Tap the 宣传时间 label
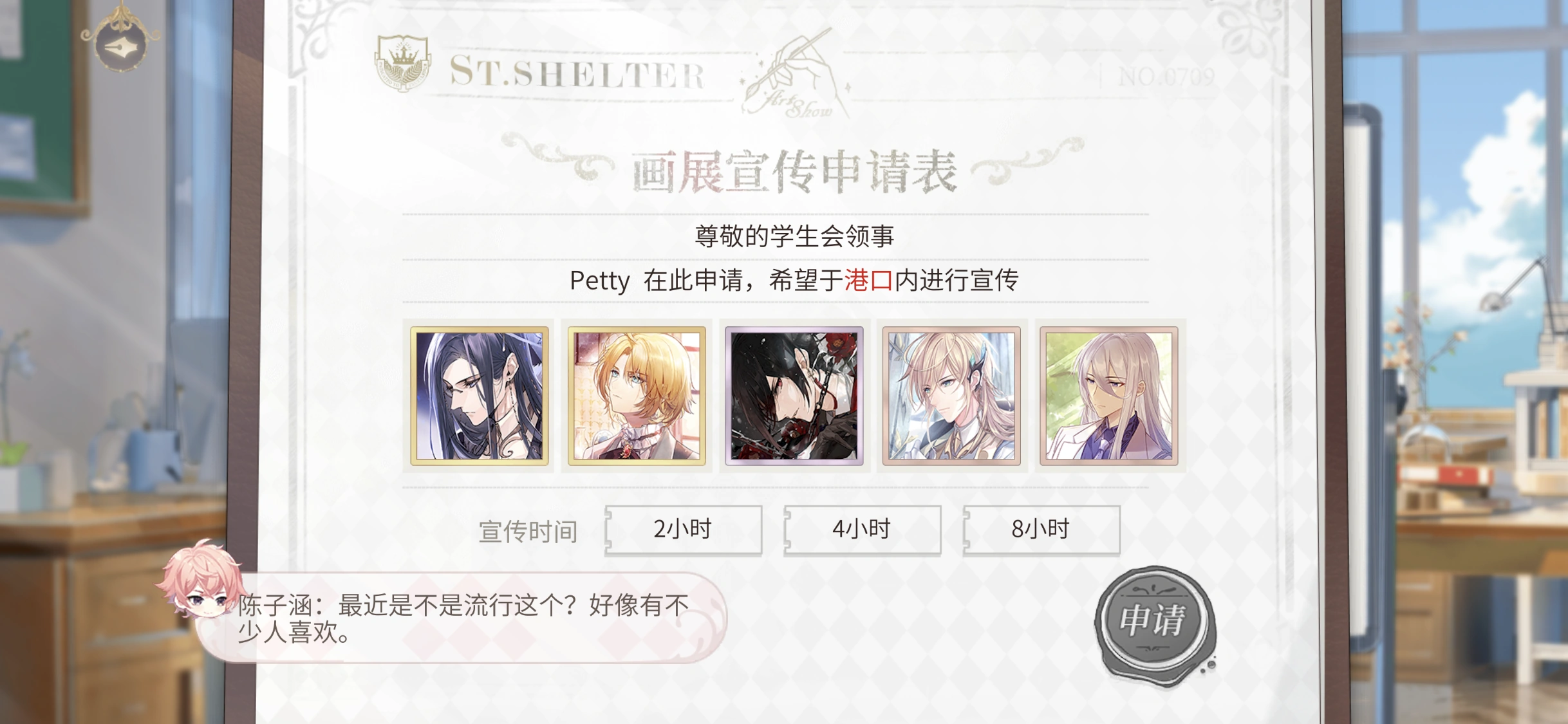Viewport: 1568px width, 724px height. [x=528, y=532]
